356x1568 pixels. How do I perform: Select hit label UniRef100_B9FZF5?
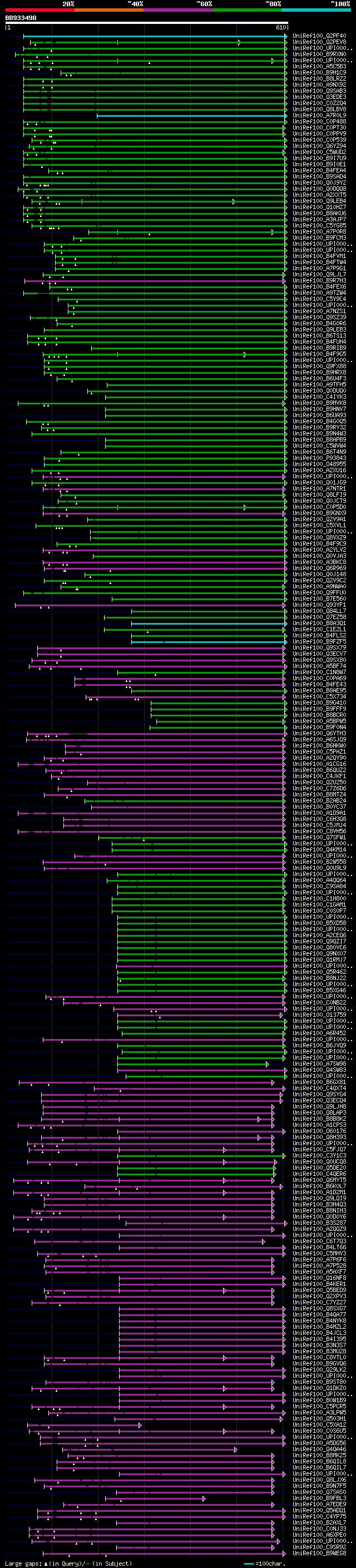pyautogui.click(x=319, y=641)
